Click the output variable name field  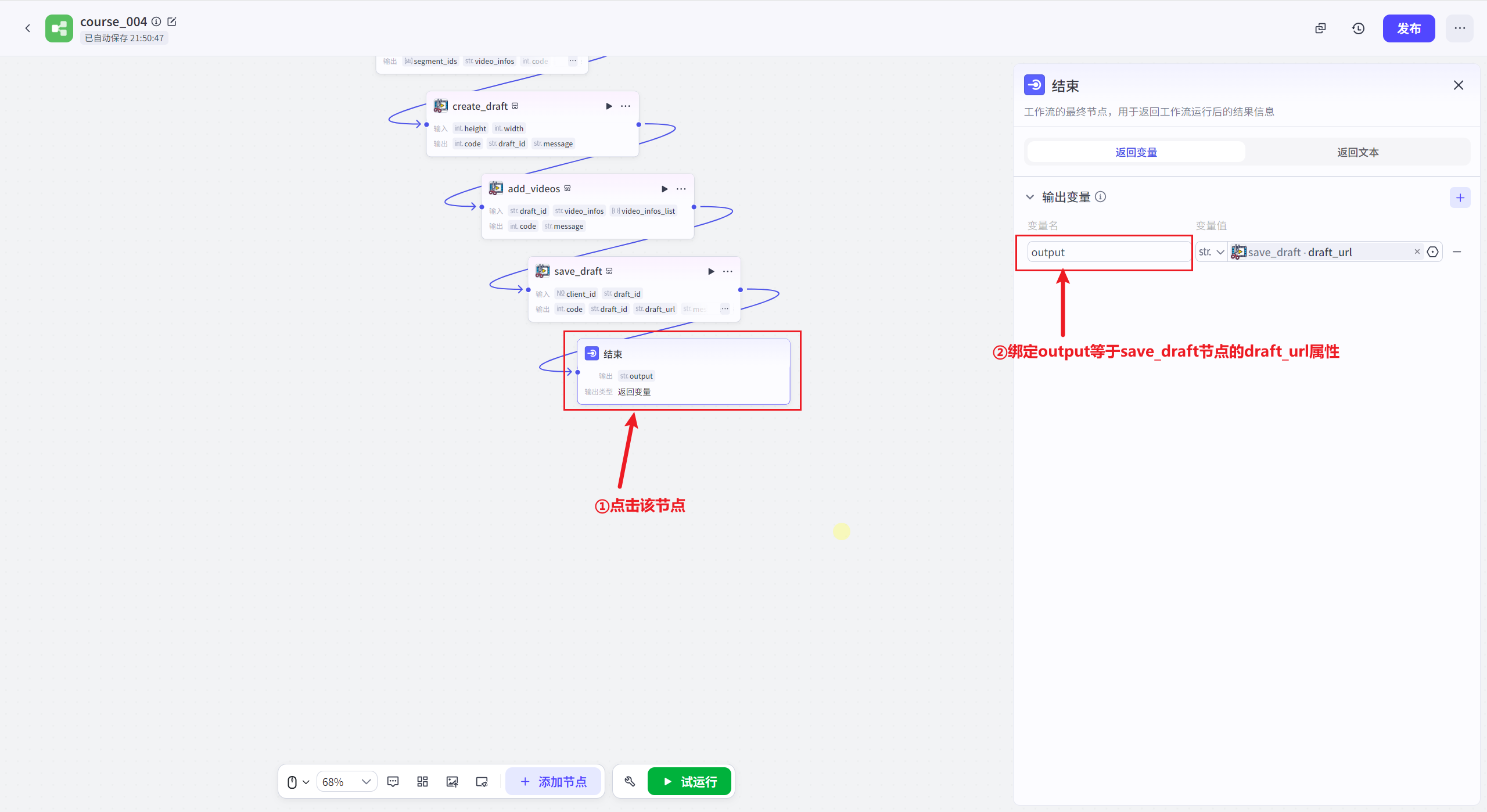point(1108,252)
